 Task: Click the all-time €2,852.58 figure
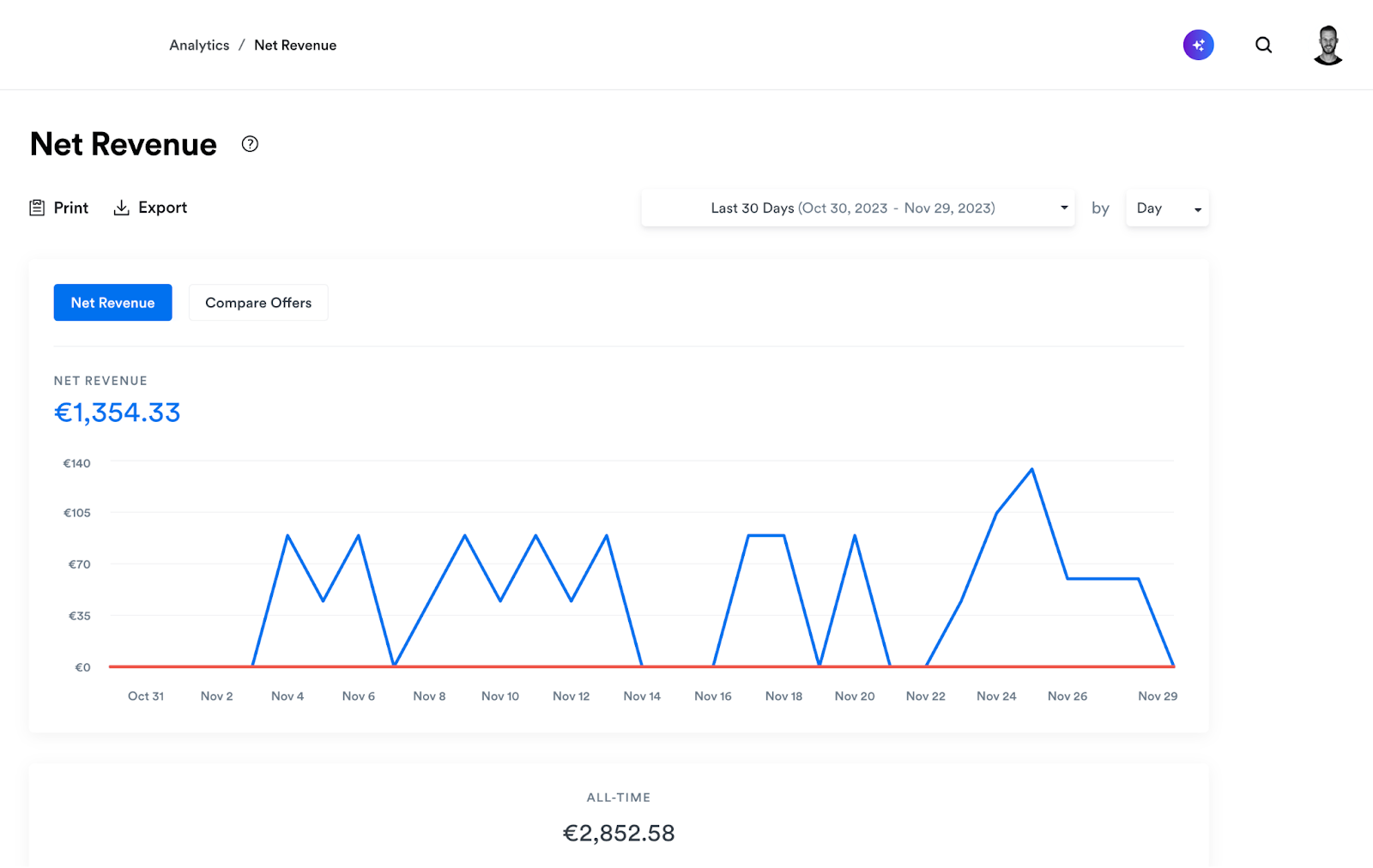(x=618, y=833)
